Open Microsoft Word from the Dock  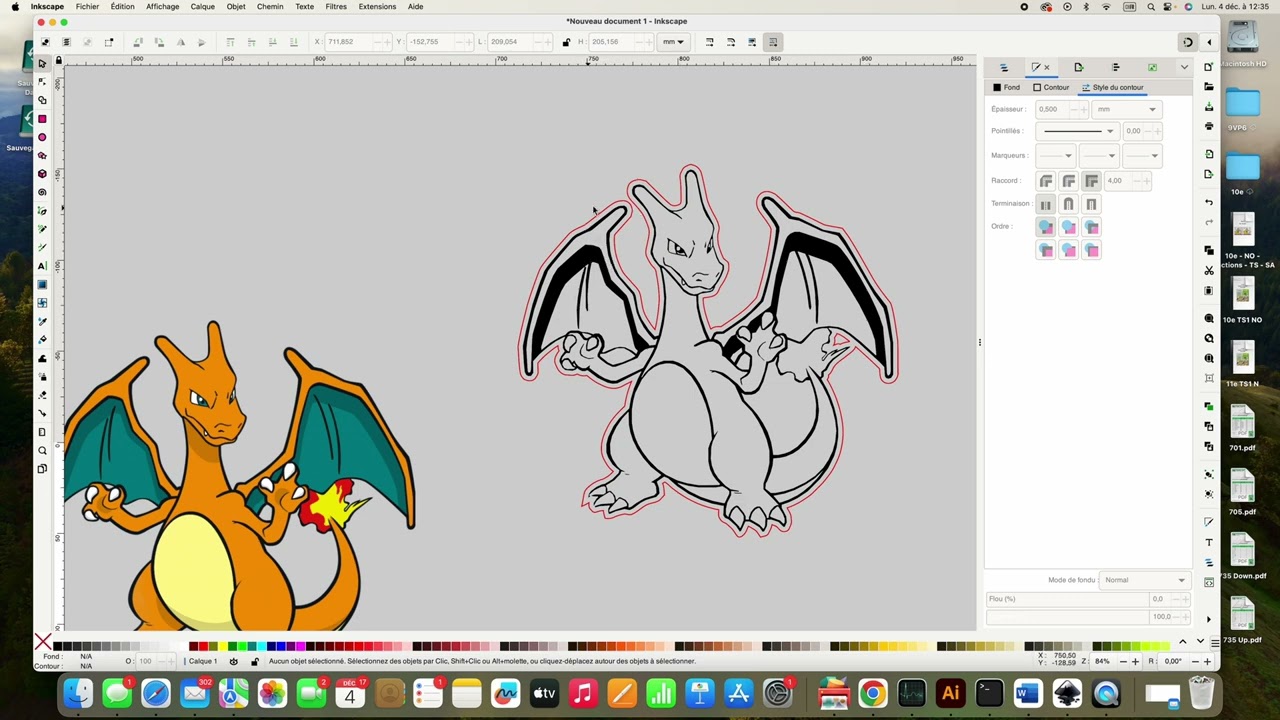1028,693
